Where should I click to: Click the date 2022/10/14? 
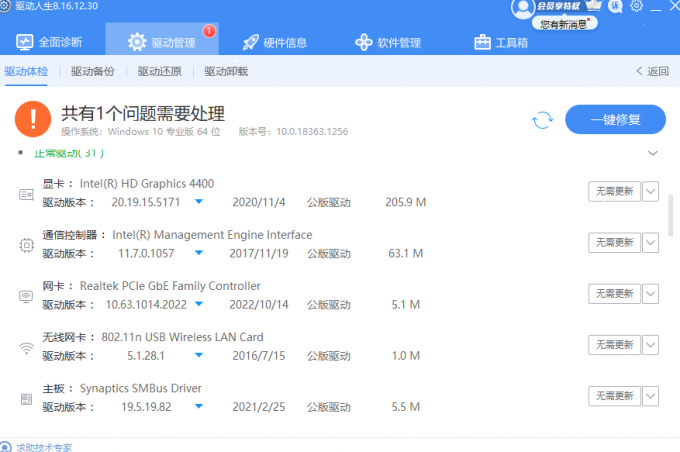259,305
